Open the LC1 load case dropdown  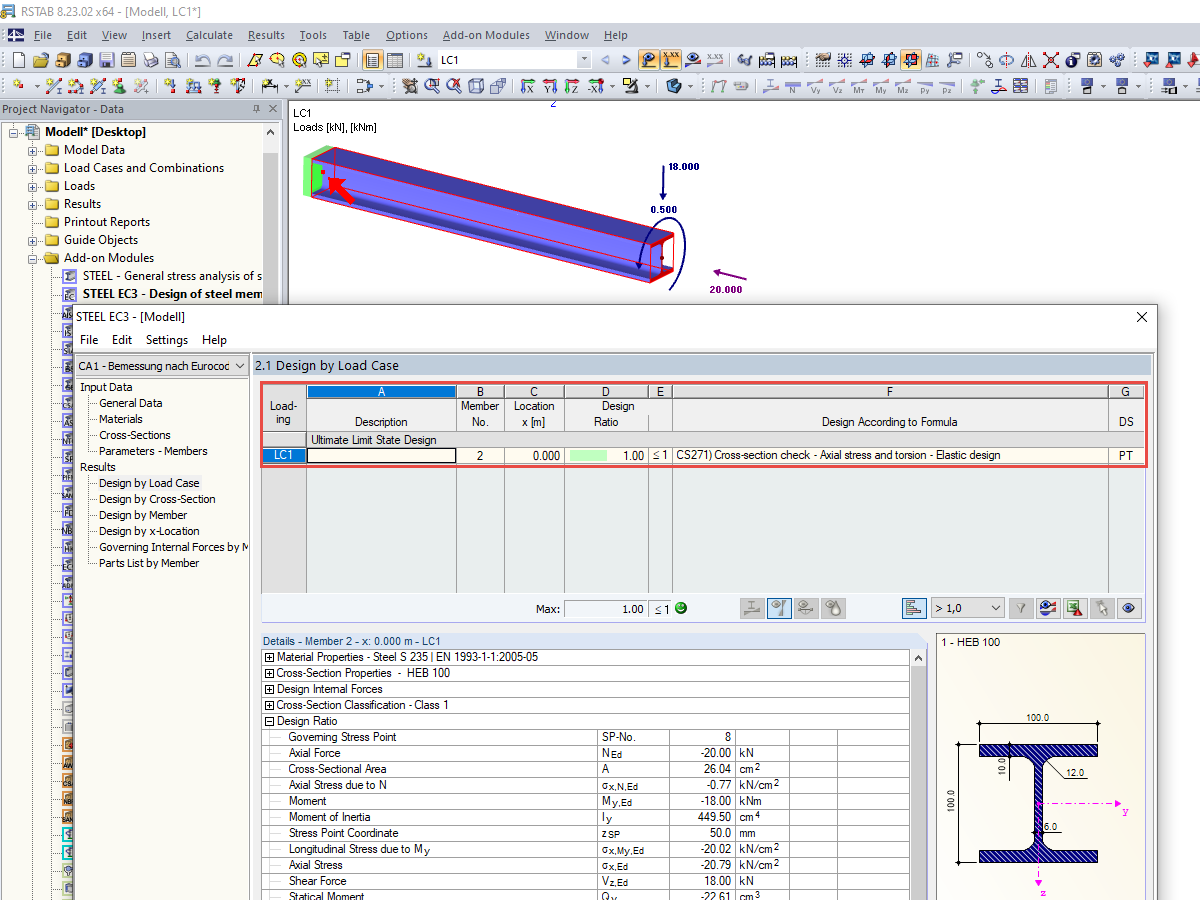coord(583,59)
